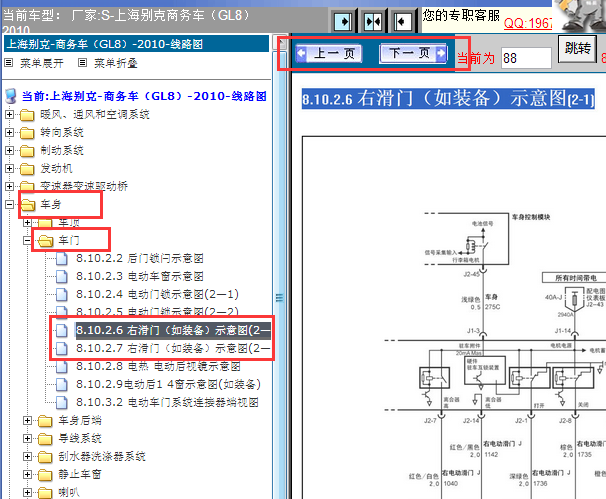Click folder icon of 喇叭
Image resolution: width=606 pixels, height=499 pixels.
pyautogui.click(x=45, y=492)
